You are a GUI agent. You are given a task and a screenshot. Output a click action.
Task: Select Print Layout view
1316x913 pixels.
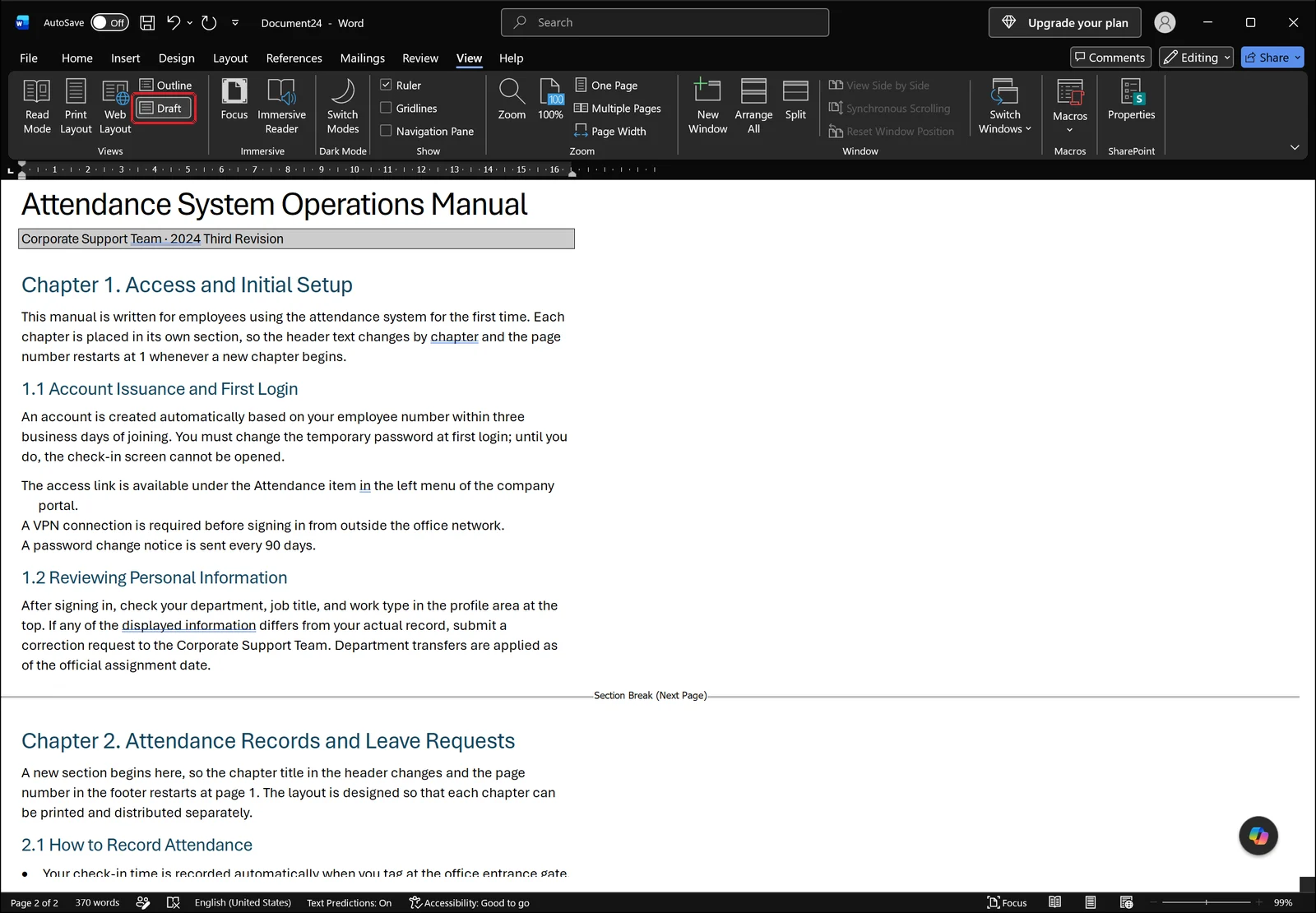coord(76,106)
